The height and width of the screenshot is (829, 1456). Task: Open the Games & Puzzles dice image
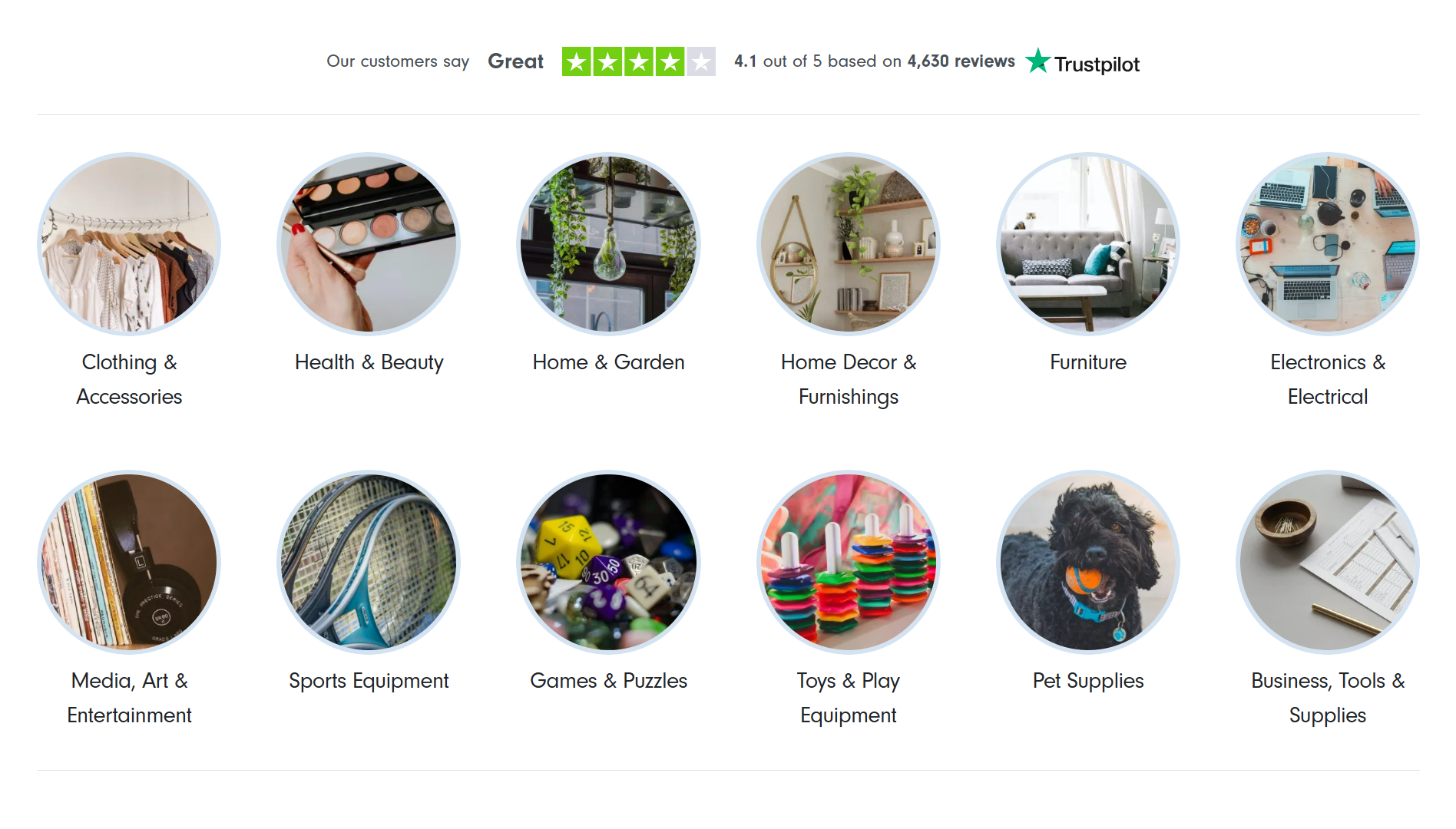(608, 563)
